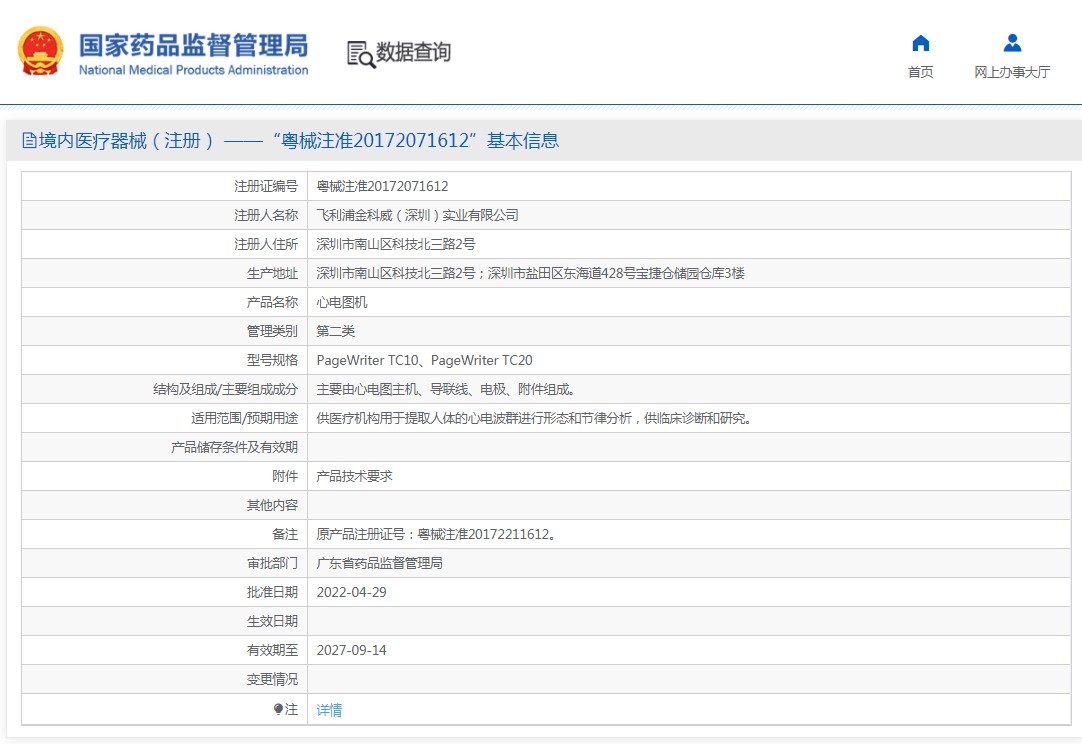Click the document icon beside 境内医疗器械
Image resolution: width=1082 pixels, height=744 pixels.
pyautogui.click(x=29, y=141)
